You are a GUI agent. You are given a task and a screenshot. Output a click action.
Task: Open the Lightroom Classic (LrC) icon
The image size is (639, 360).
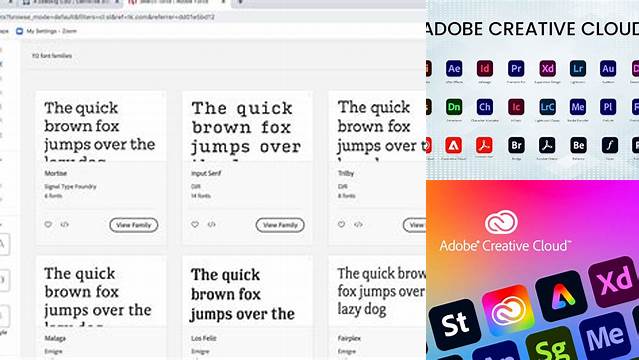(x=547, y=107)
